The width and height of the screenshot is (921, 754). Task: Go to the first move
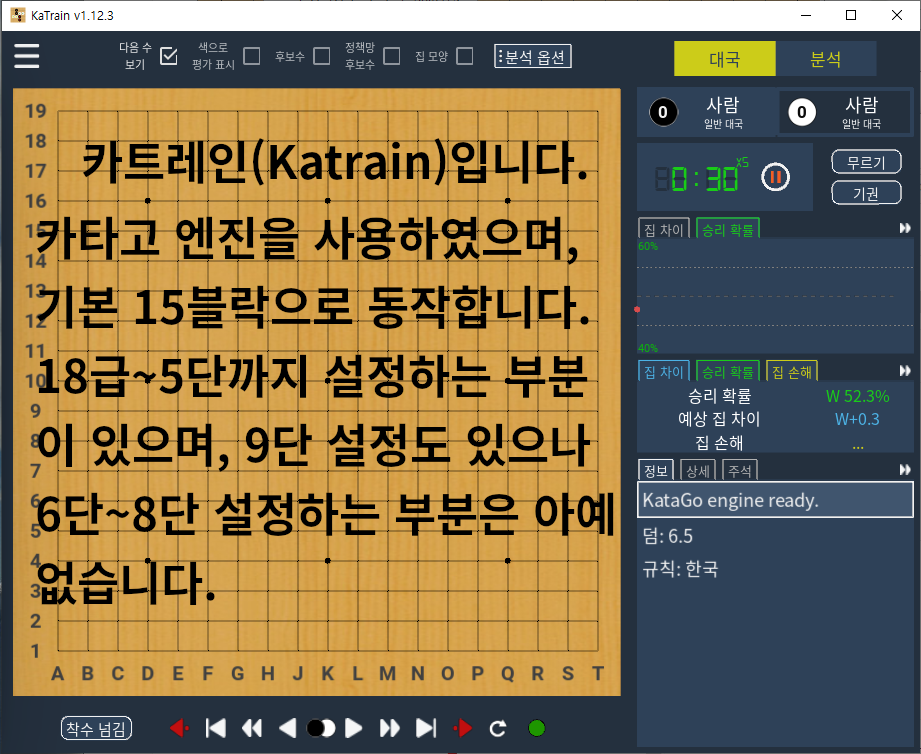tap(216, 728)
